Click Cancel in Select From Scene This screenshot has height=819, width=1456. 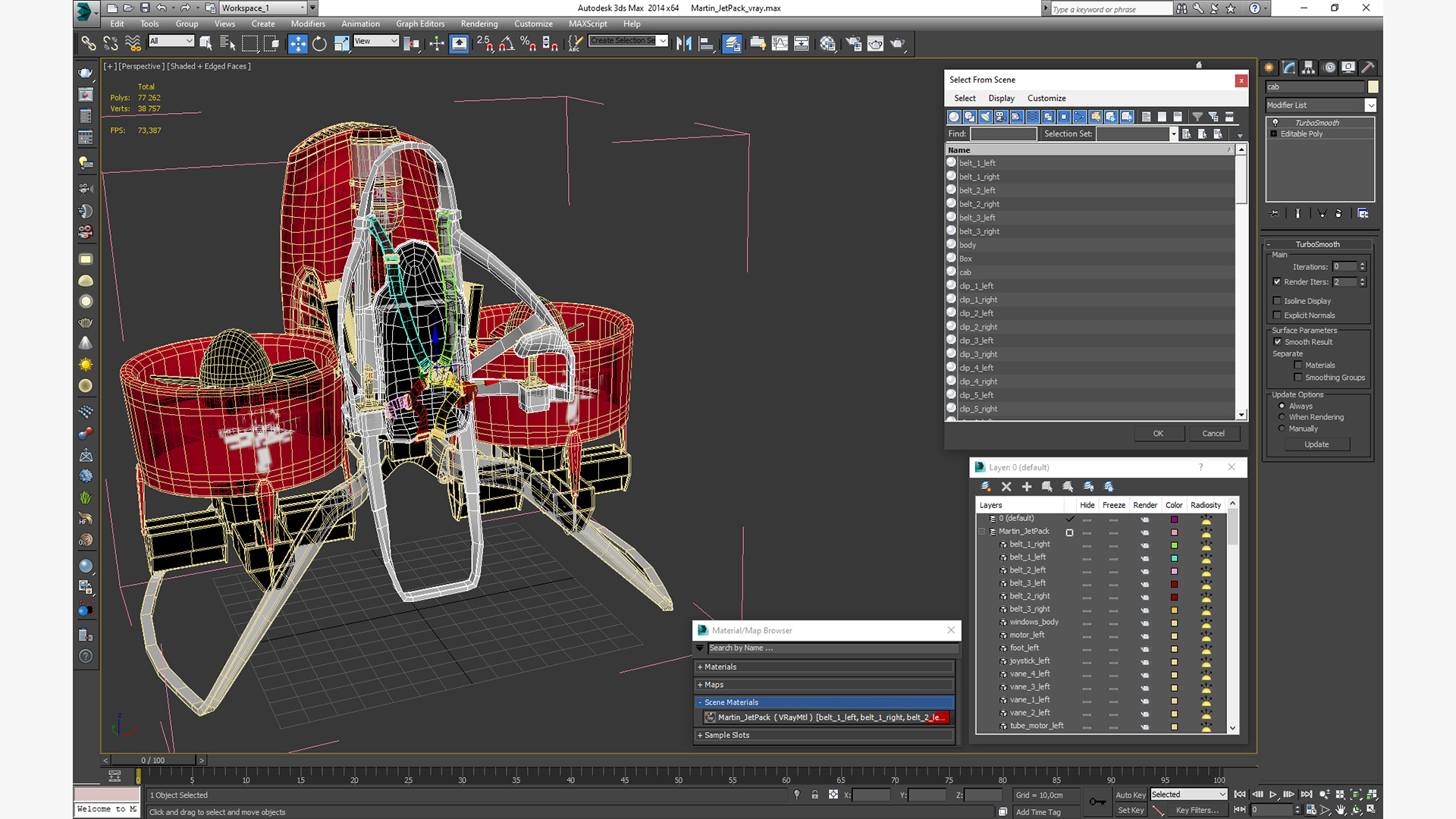(1213, 434)
